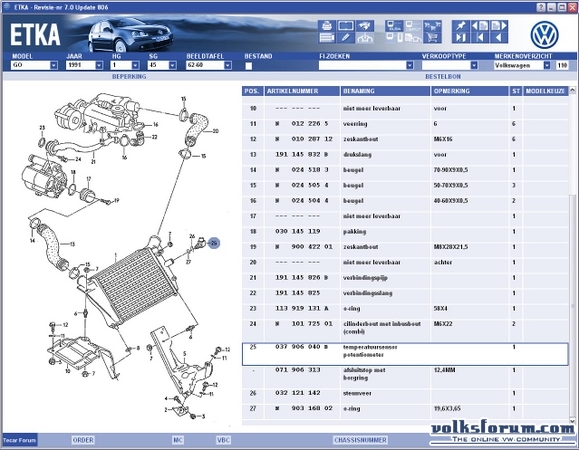Viewport: 579px width, 450px height.
Task: Open the MODEL dropdown showing GO
Action: [54, 65]
